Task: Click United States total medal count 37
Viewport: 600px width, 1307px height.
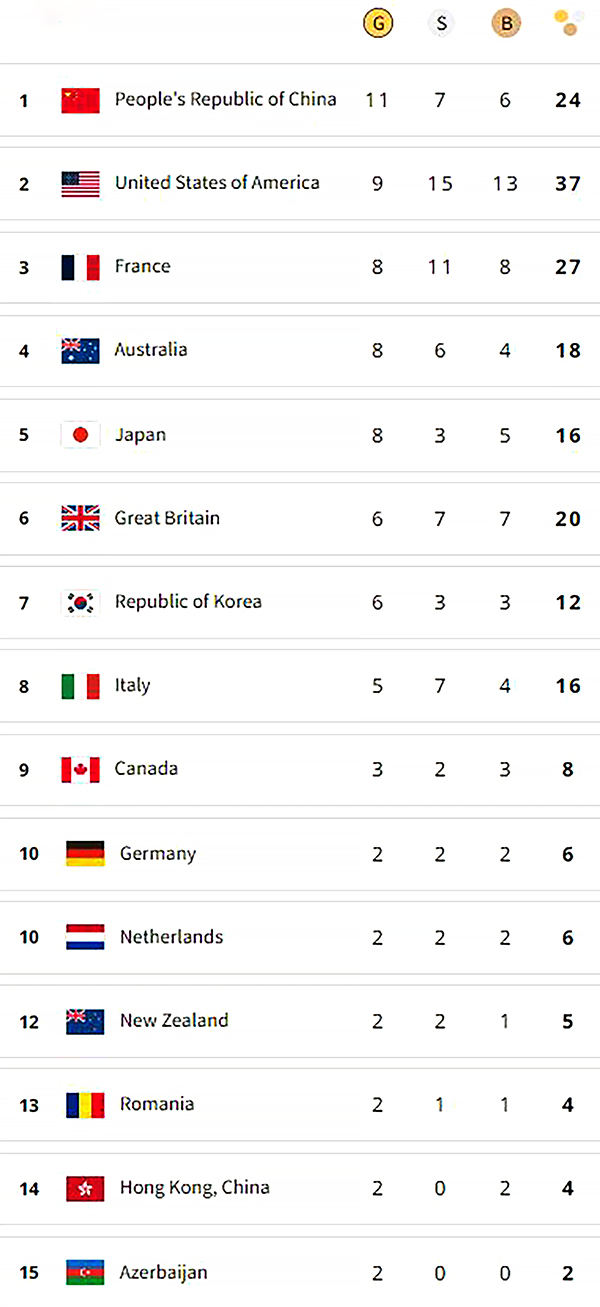Action: coord(568,185)
